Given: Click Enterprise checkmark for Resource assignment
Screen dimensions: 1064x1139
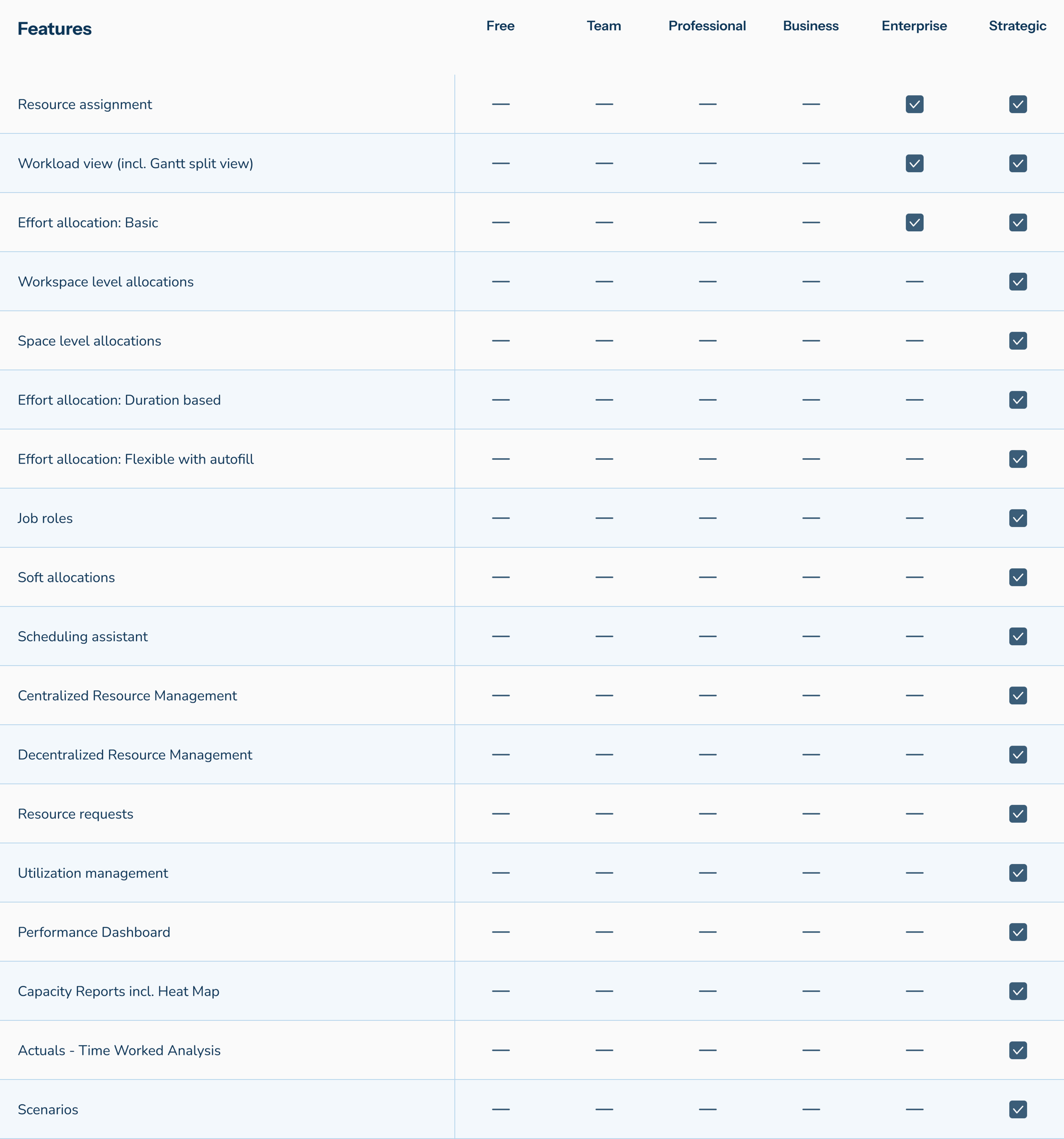Looking at the screenshot, I should tap(915, 104).
